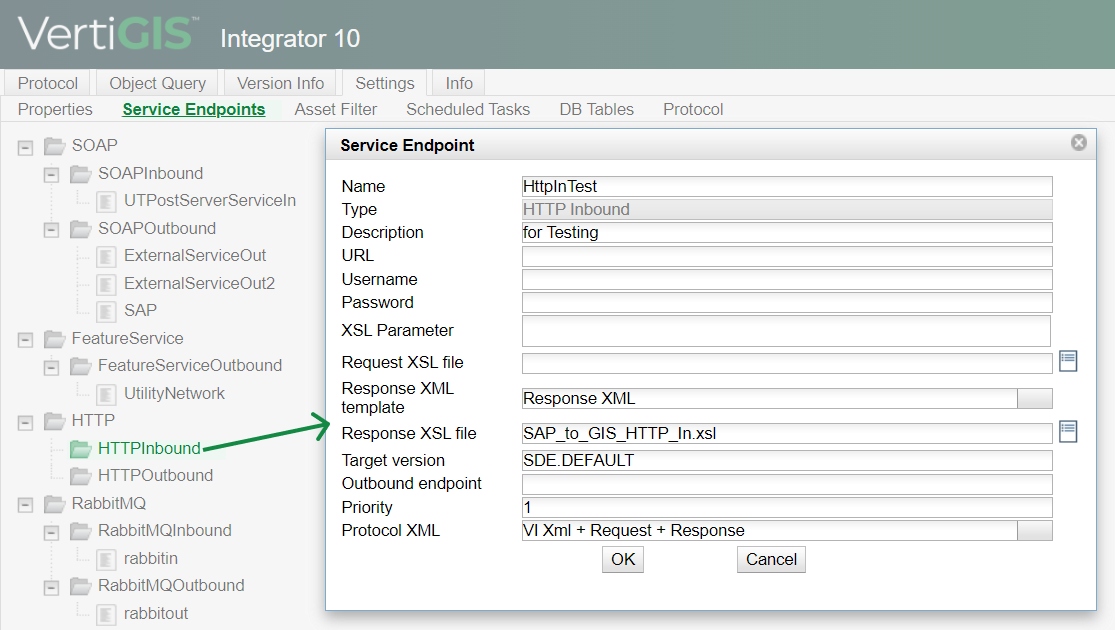Open the Asset Filter sub-tab
Screen dimensions: 1115x630
coord(336,110)
